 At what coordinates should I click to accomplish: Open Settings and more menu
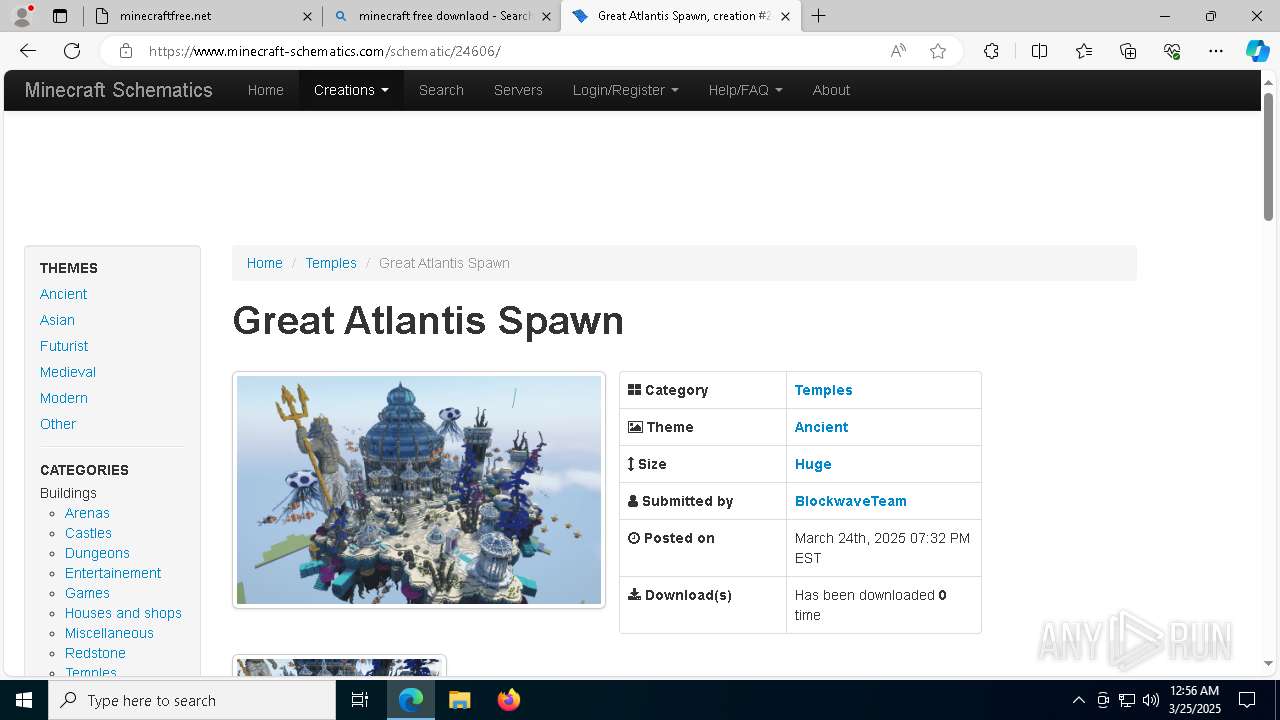[x=1216, y=51]
